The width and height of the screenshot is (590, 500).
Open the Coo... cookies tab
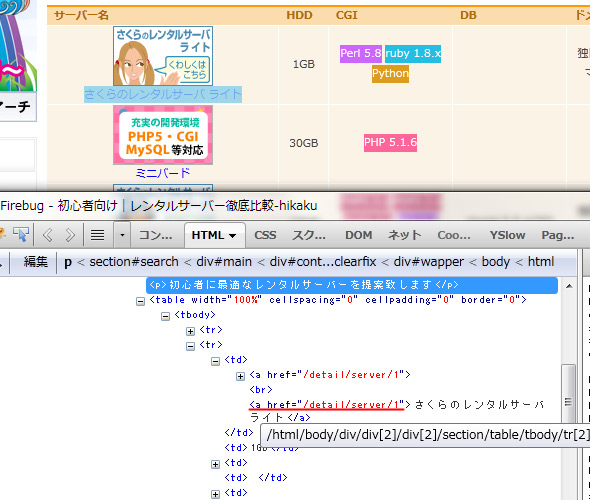[x=454, y=235]
